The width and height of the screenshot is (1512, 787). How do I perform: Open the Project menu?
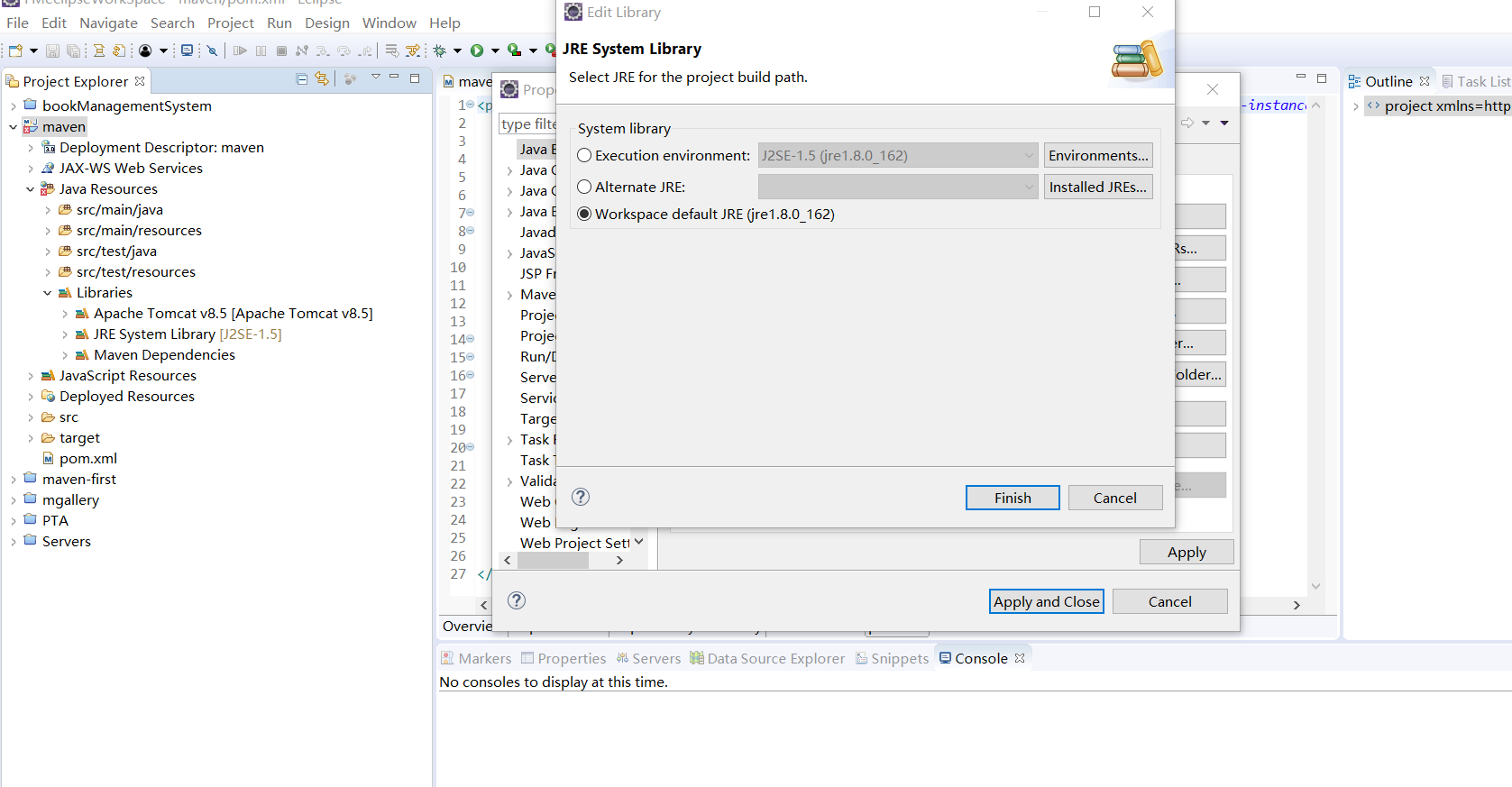pos(231,23)
